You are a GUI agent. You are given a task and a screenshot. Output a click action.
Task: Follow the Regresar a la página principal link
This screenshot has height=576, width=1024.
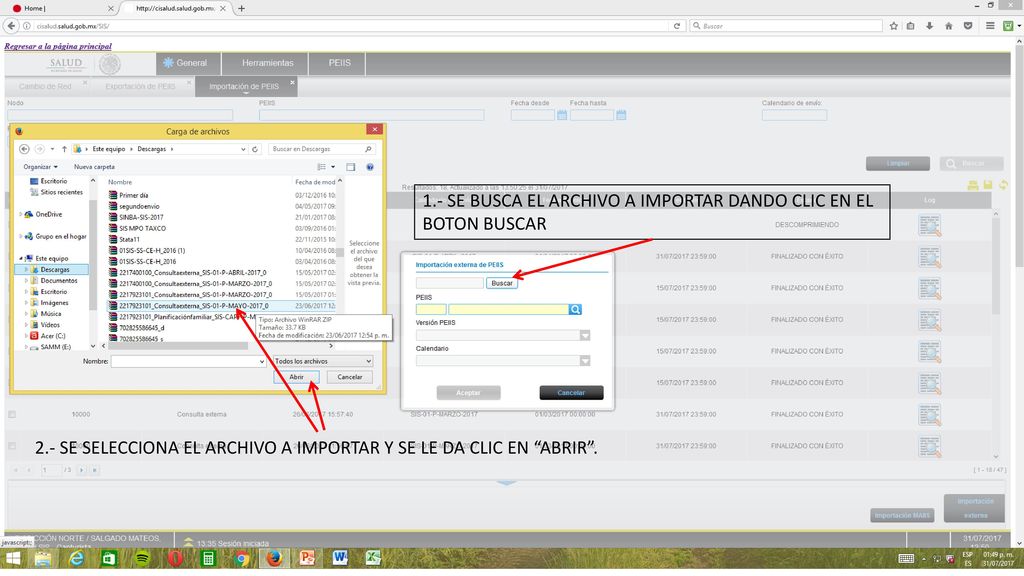click(x=58, y=46)
